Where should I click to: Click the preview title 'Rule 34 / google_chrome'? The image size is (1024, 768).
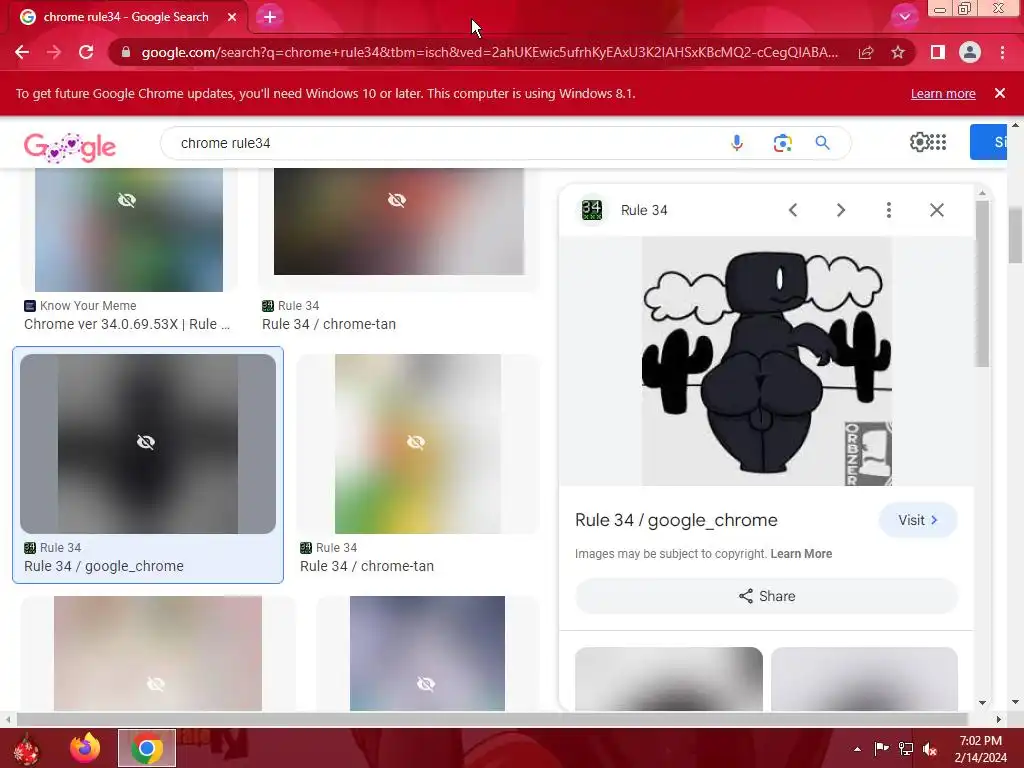click(x=676, y=520)
